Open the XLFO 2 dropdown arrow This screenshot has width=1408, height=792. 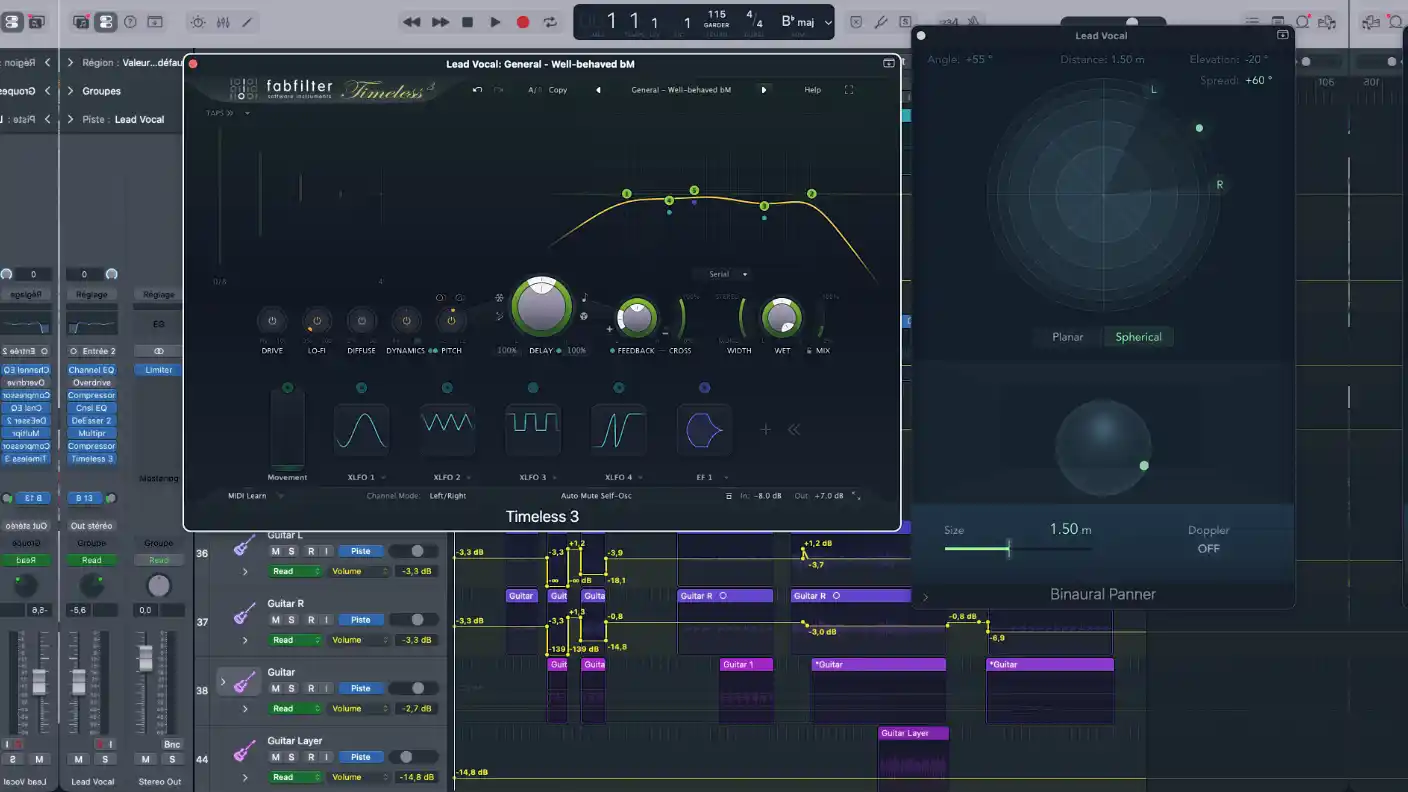point(468,478)
